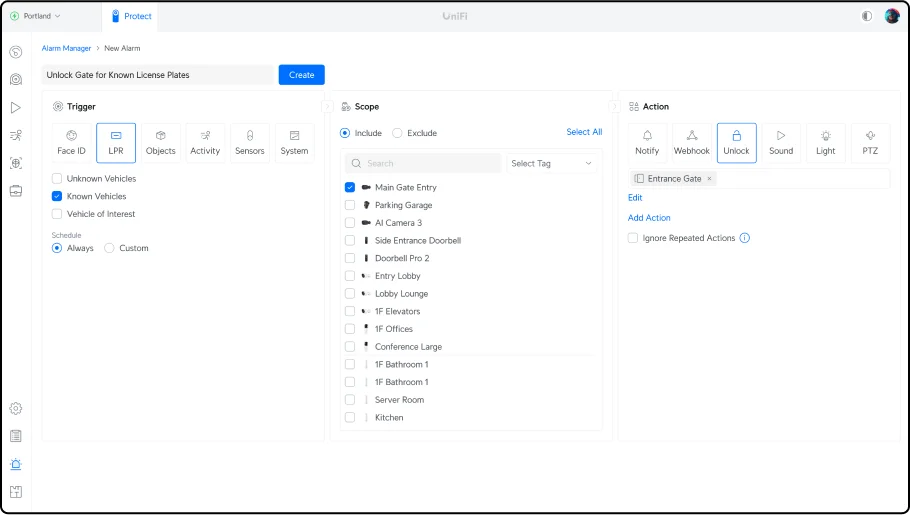
Task: Choose the Notify action tile
Action: pos(647,143)
